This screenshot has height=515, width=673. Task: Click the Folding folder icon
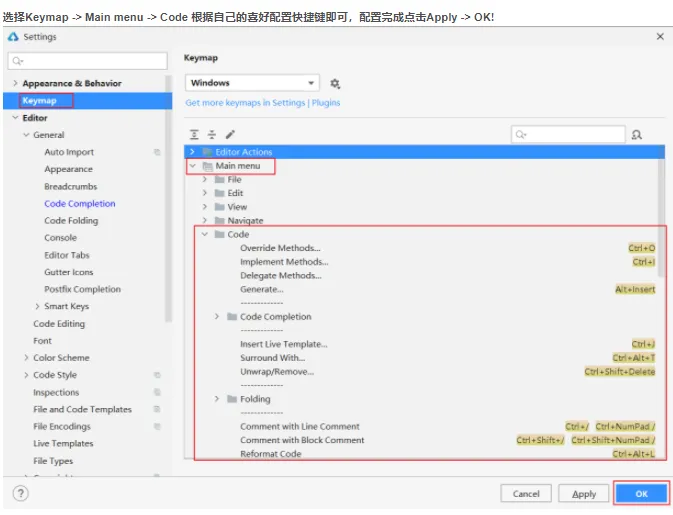point(232,399)
